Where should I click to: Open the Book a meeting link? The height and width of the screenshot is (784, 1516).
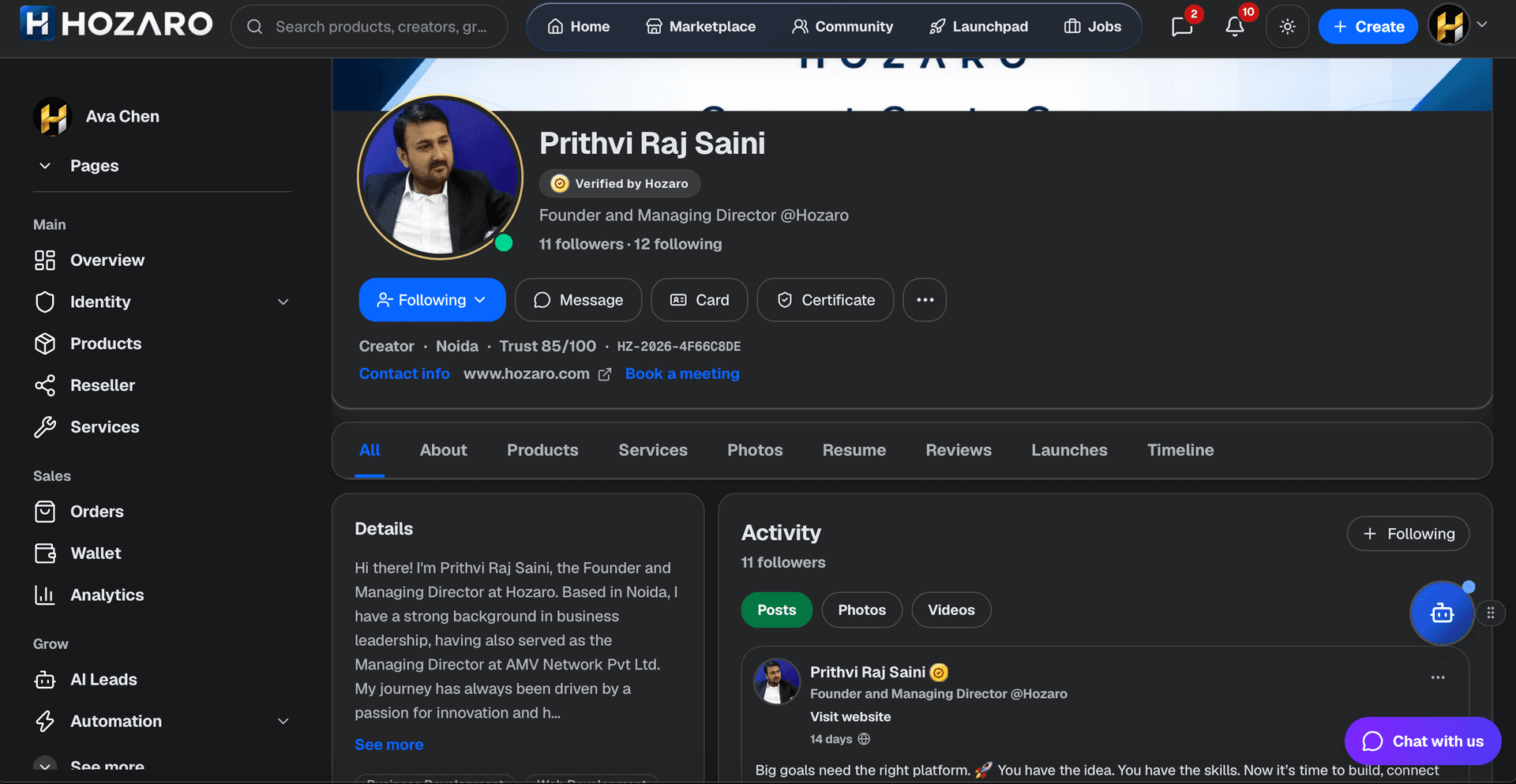click(682, 373)
